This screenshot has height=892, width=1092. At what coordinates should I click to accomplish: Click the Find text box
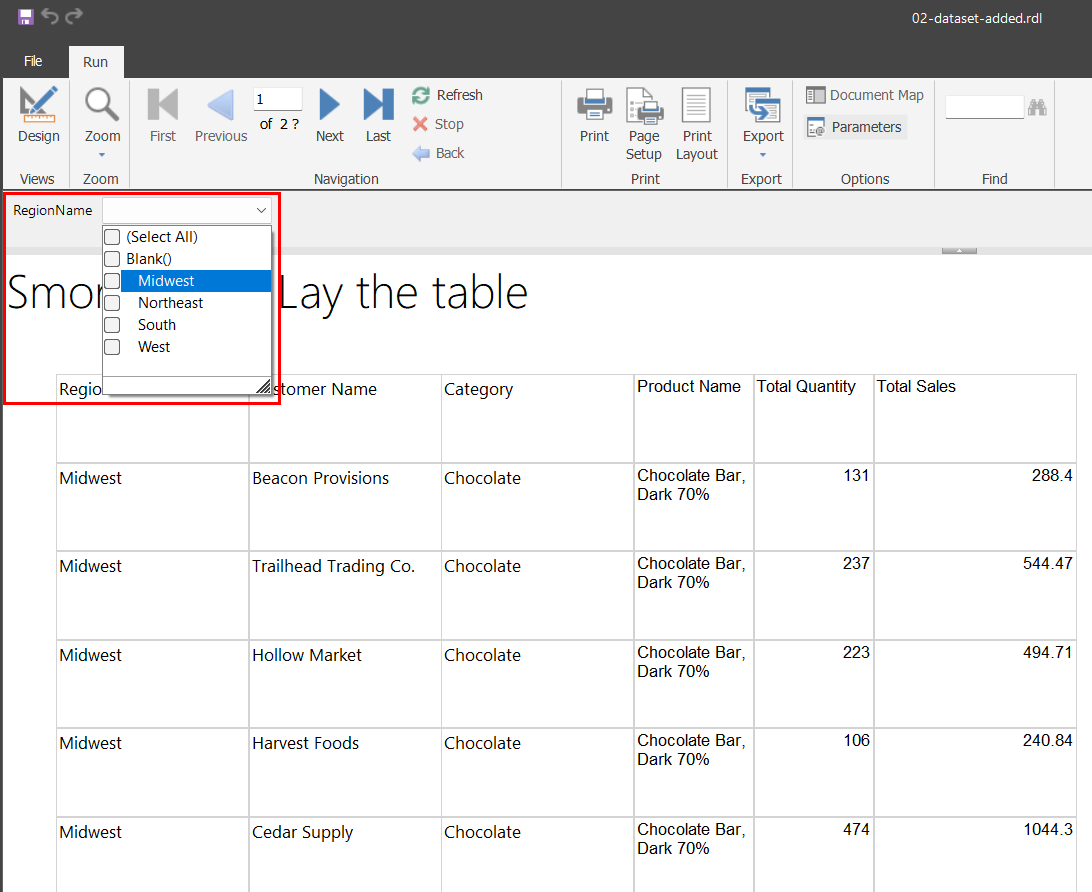(985, 107)
